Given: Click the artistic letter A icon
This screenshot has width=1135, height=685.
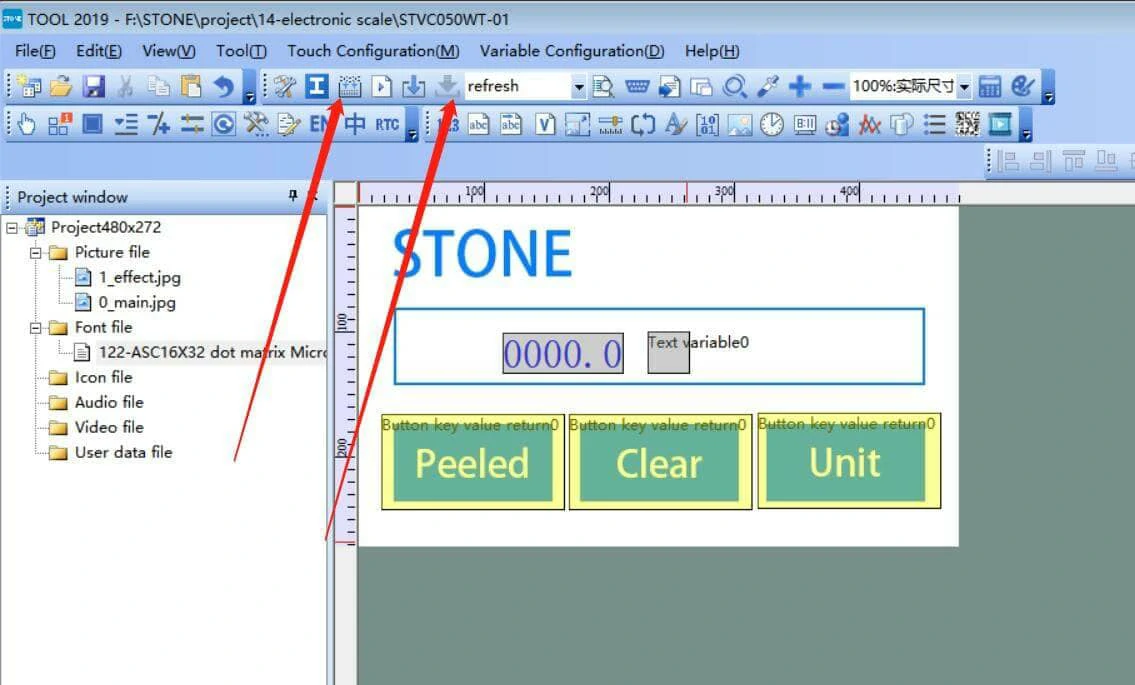Looking at the screenshot, I should (x=675, y=125).
